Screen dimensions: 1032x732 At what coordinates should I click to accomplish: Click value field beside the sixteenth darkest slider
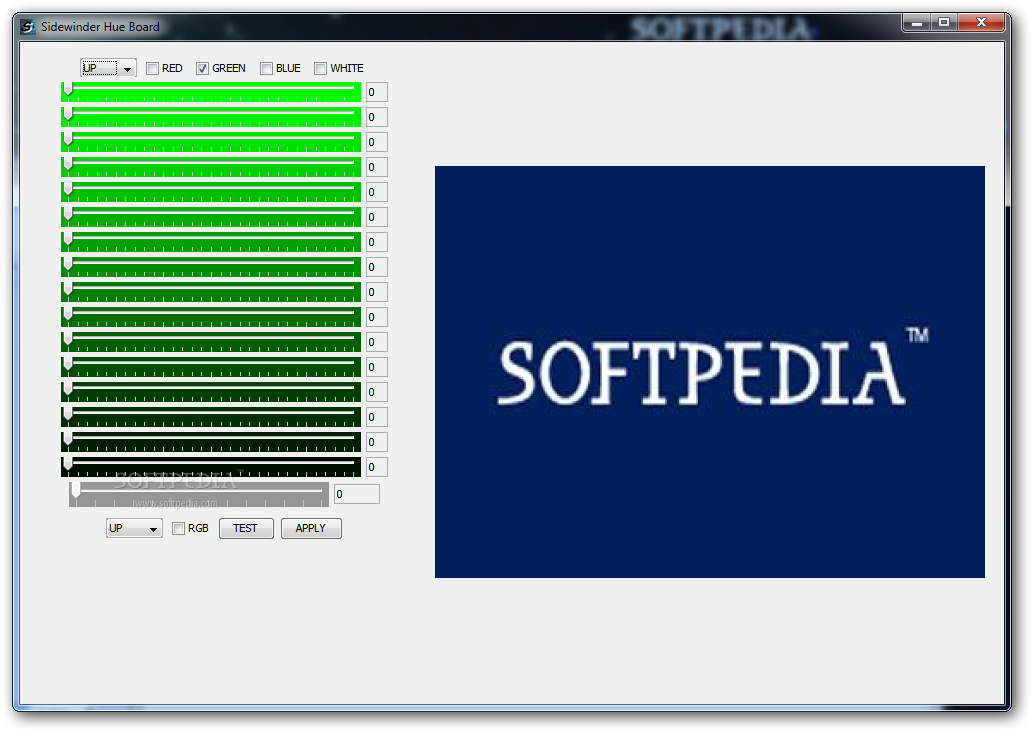point(376,467)
